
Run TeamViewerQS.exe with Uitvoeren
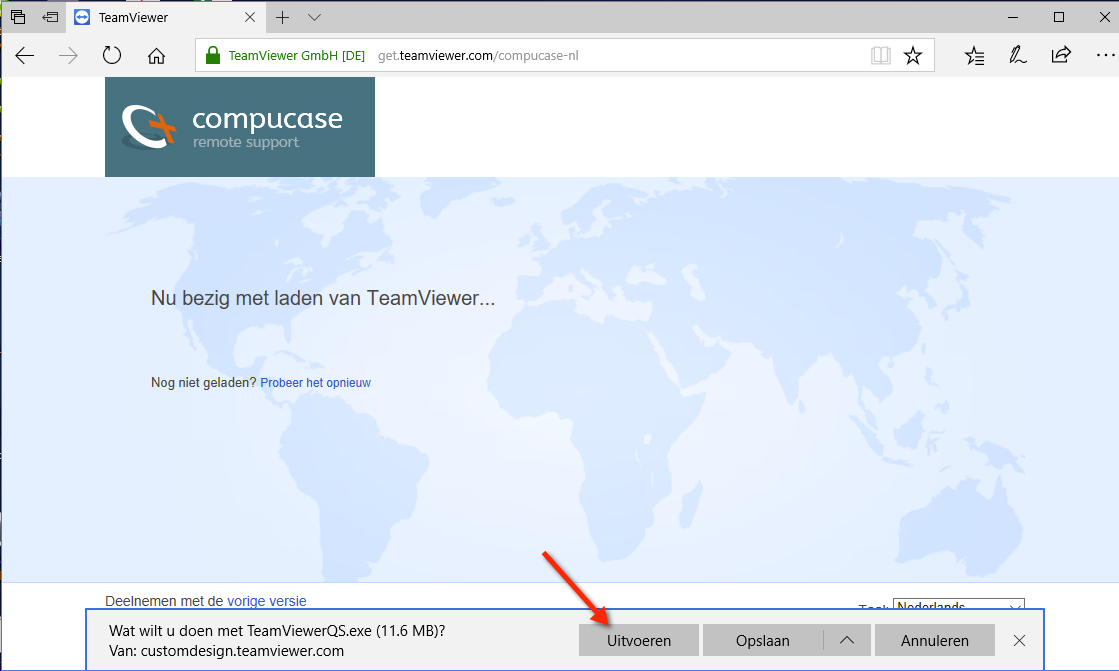(x=638, y=640)
